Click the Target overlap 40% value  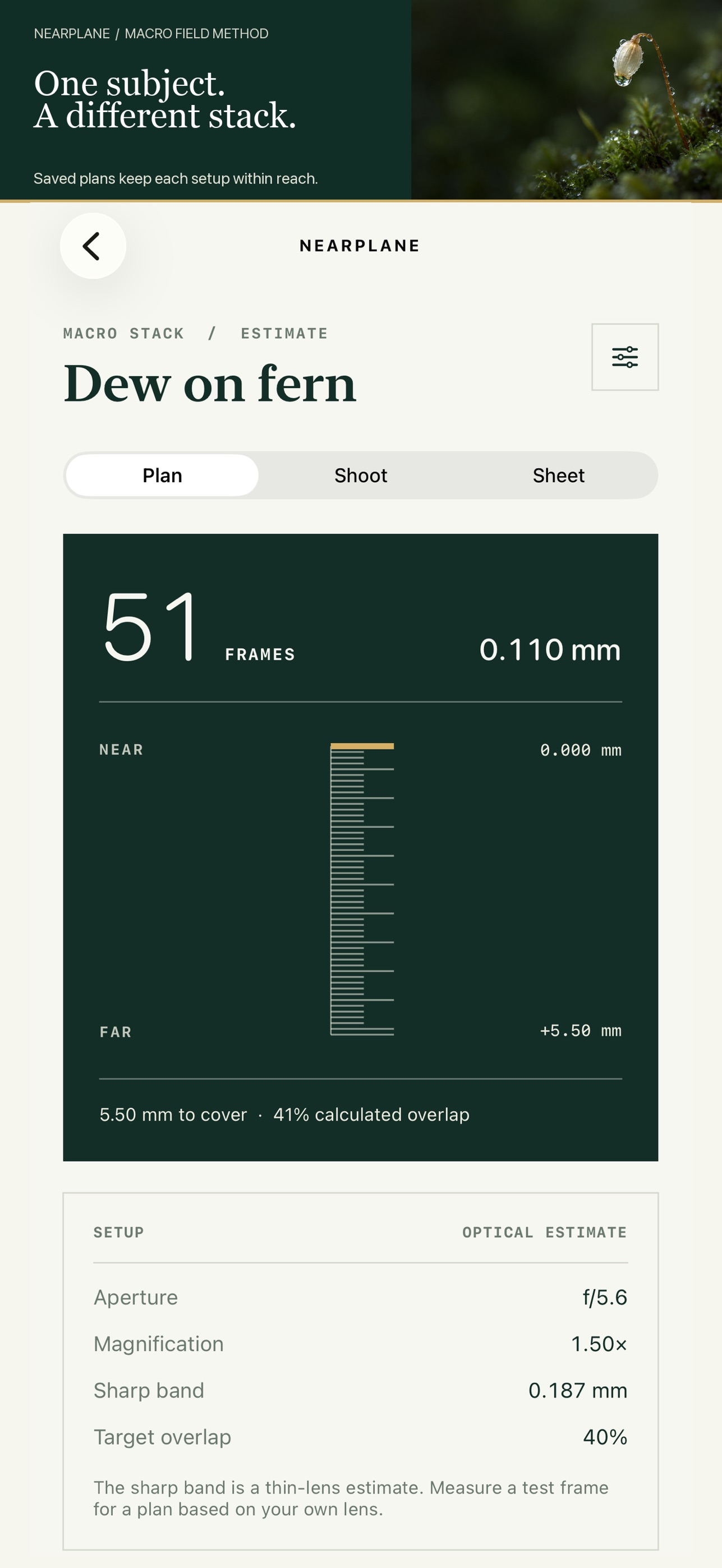click(x=605, y=1437)
